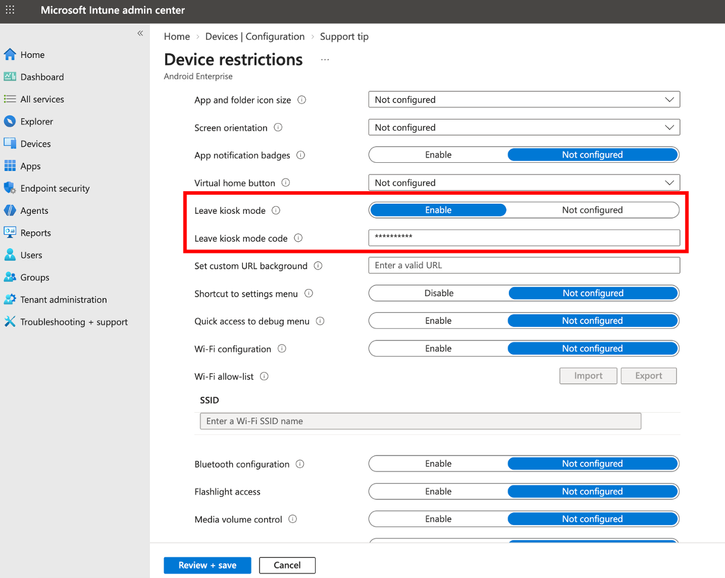Open App and folder icon size dropdown

click(524, 100)
